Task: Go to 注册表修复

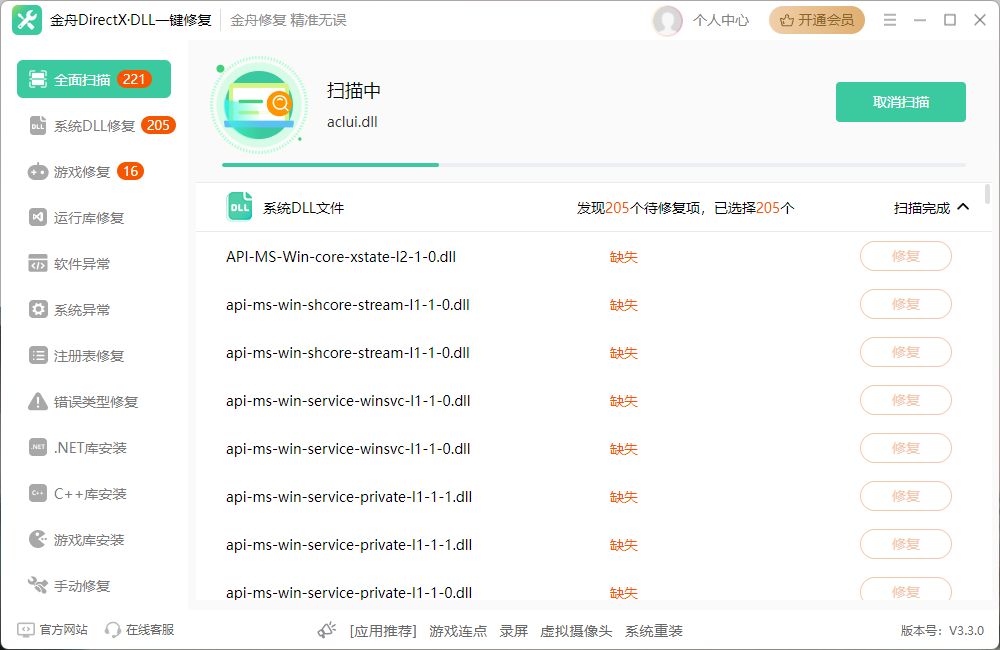Action: [x=77, y=355]
